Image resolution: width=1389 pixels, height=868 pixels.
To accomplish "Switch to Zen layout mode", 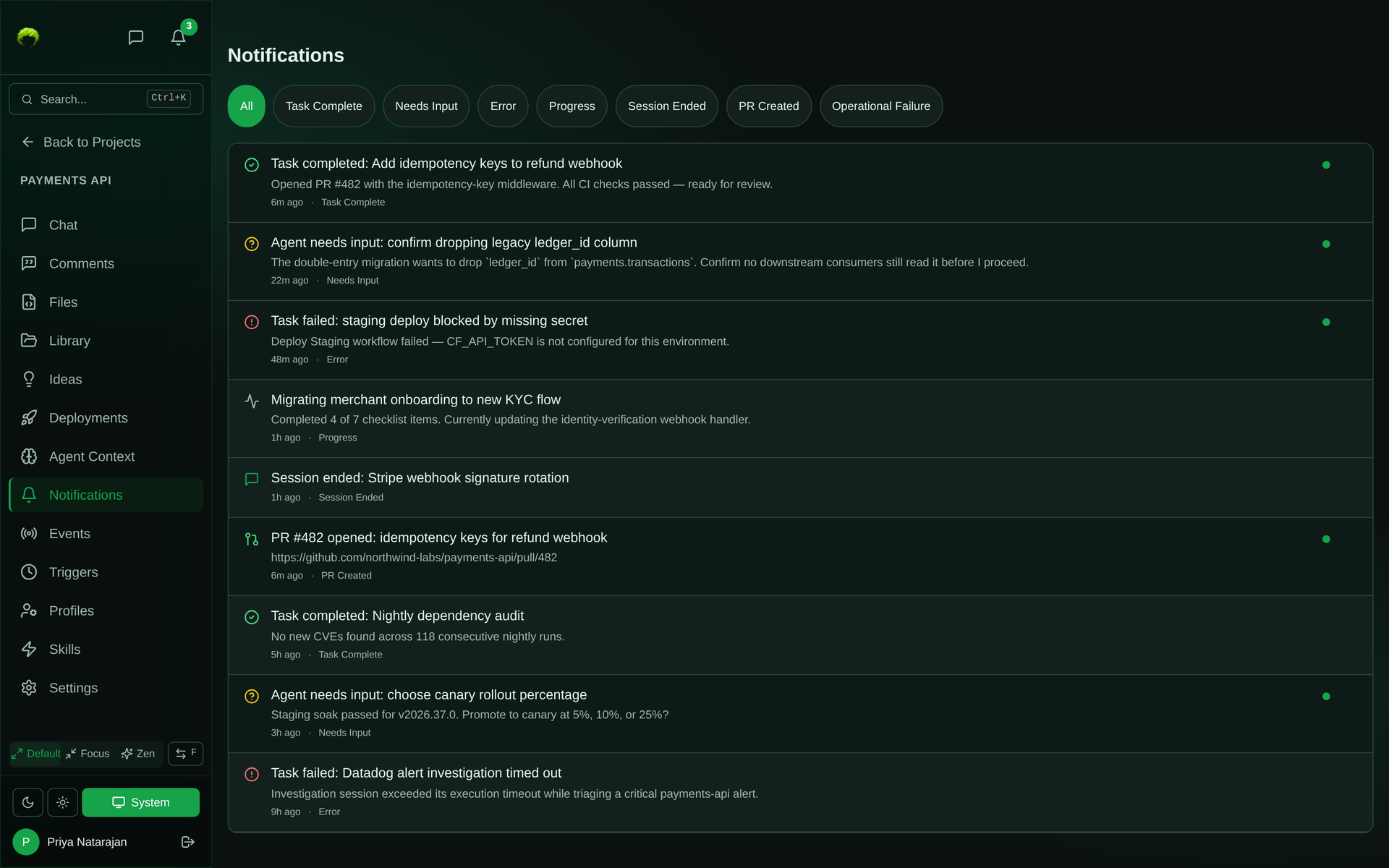I will [138, 754].
